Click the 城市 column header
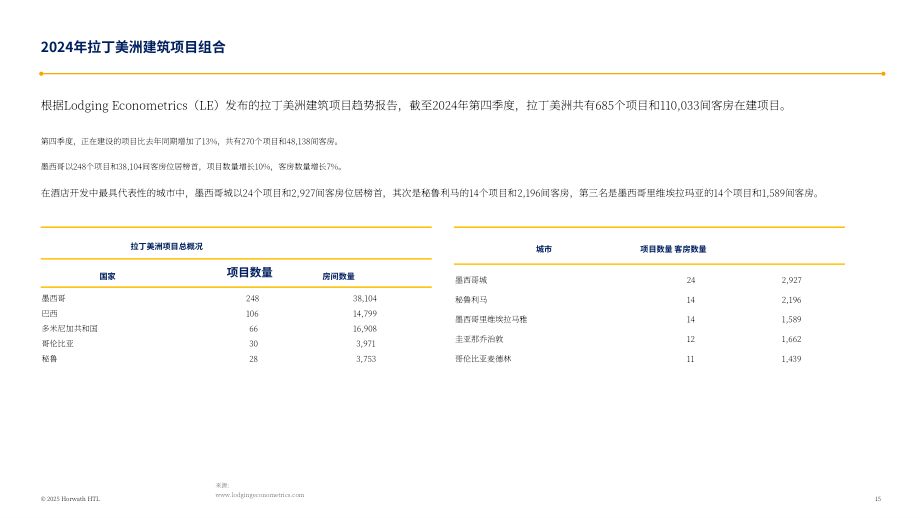The image size is (920, 518). [544, 249]
